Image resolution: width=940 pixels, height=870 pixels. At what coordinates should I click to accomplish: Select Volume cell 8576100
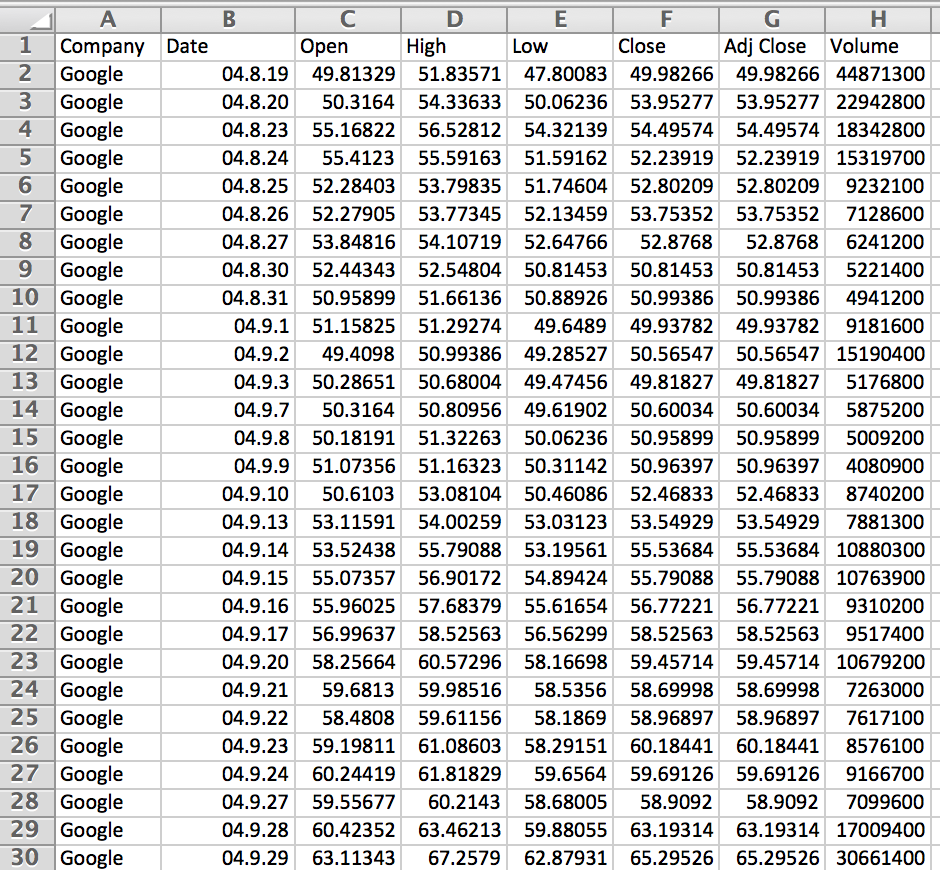click(878, 746)
